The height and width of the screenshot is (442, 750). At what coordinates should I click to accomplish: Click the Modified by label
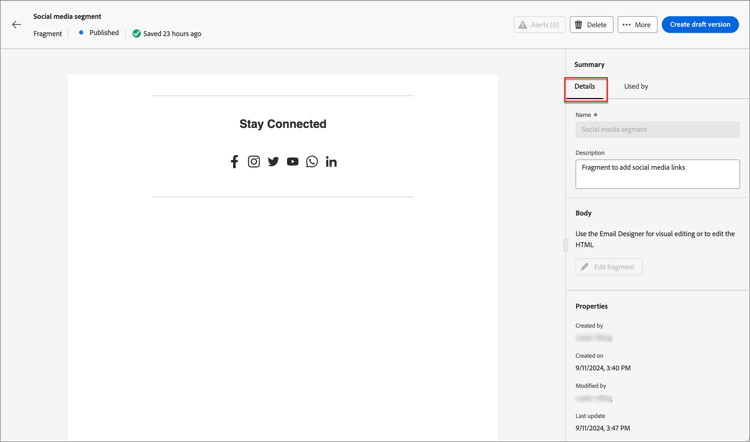point(591,386)
